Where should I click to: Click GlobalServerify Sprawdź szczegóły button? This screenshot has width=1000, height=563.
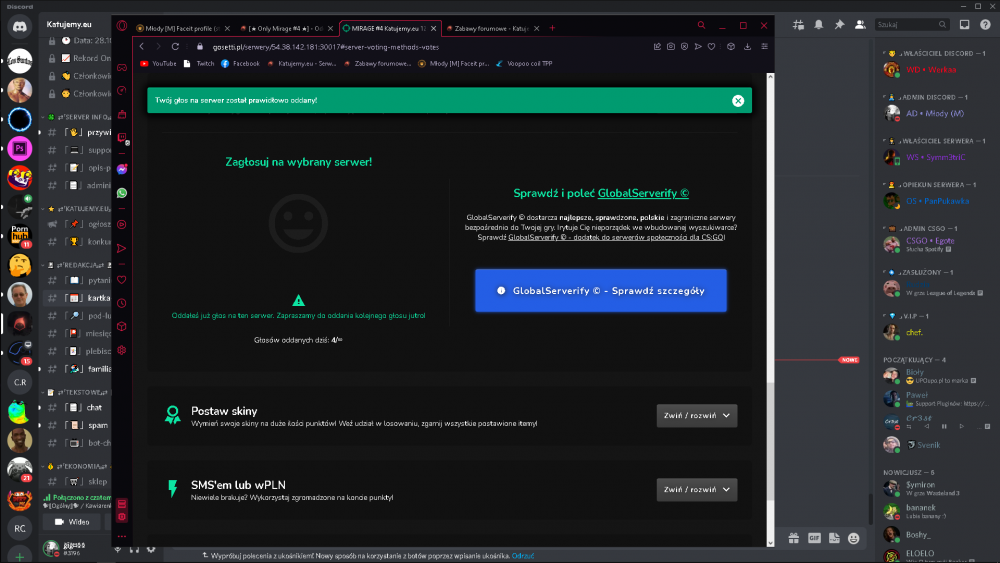coord(601,291)
